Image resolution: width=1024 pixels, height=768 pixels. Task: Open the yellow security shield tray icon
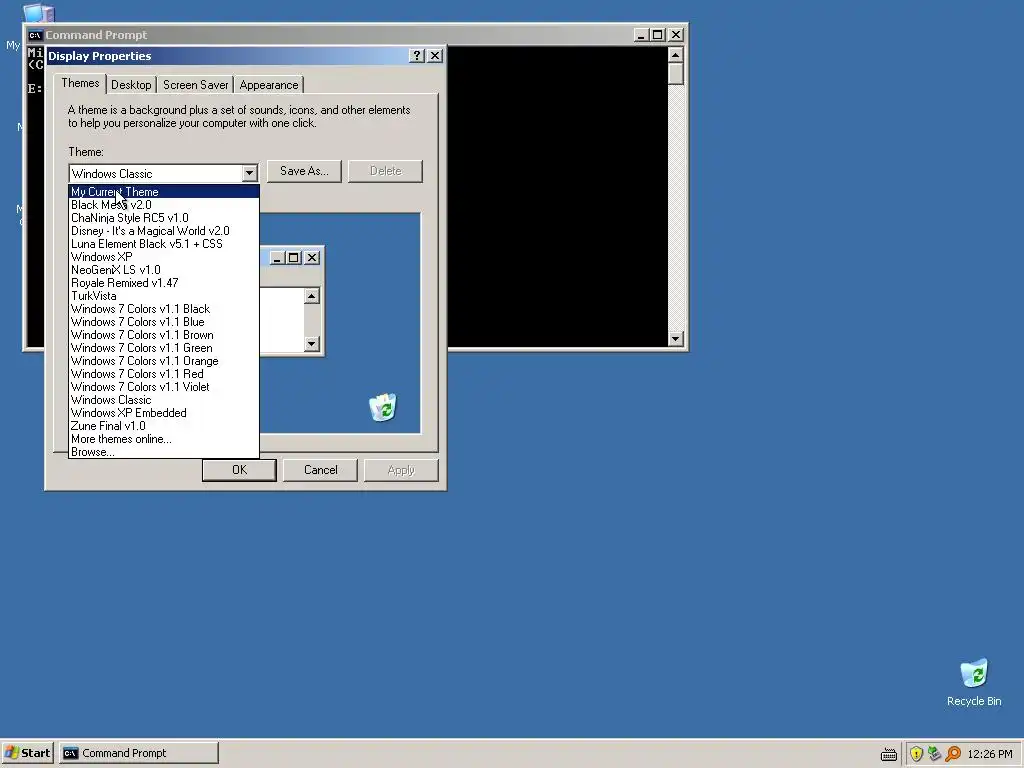pyautogui.click(x=916, y=754)
